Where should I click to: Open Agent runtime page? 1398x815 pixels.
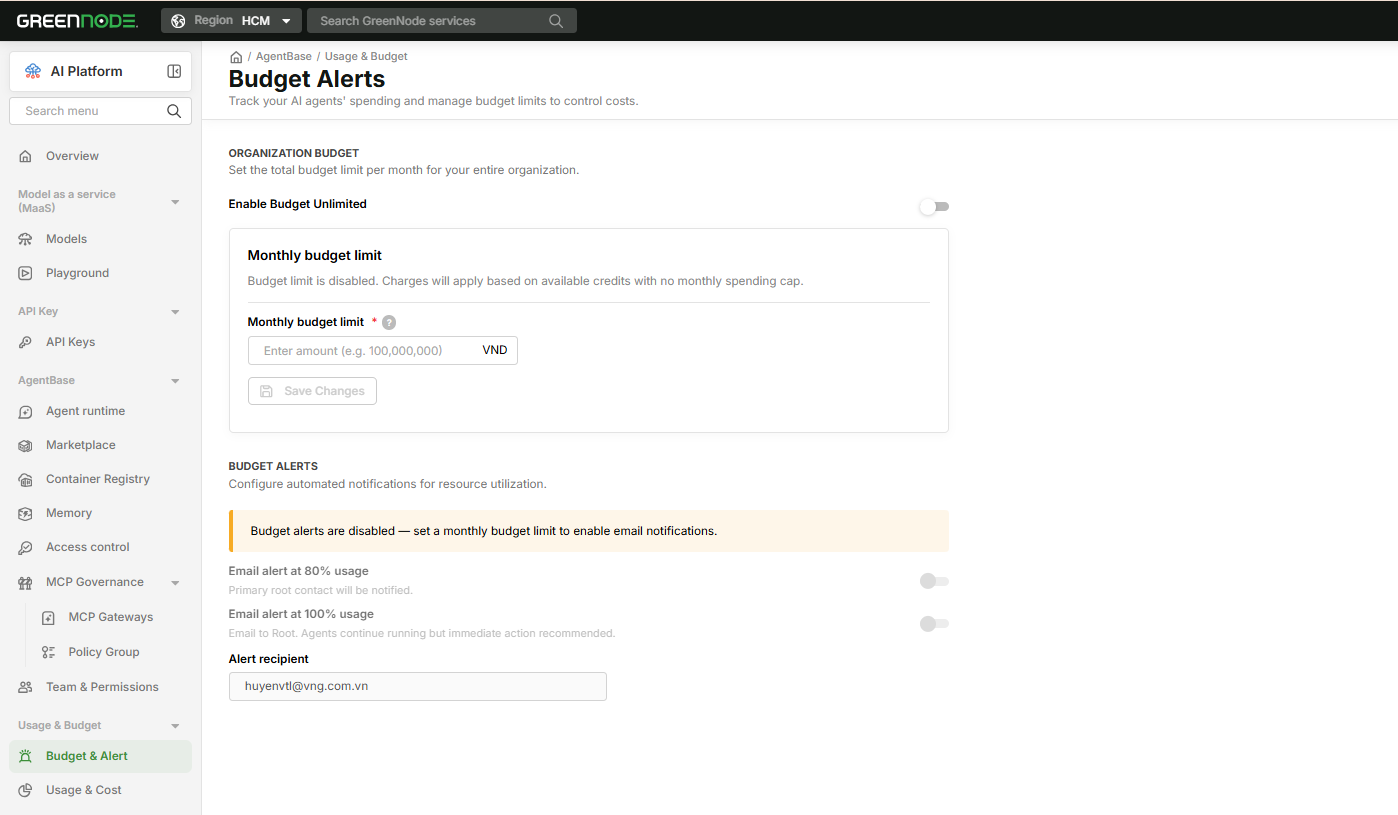click(100, 411)
